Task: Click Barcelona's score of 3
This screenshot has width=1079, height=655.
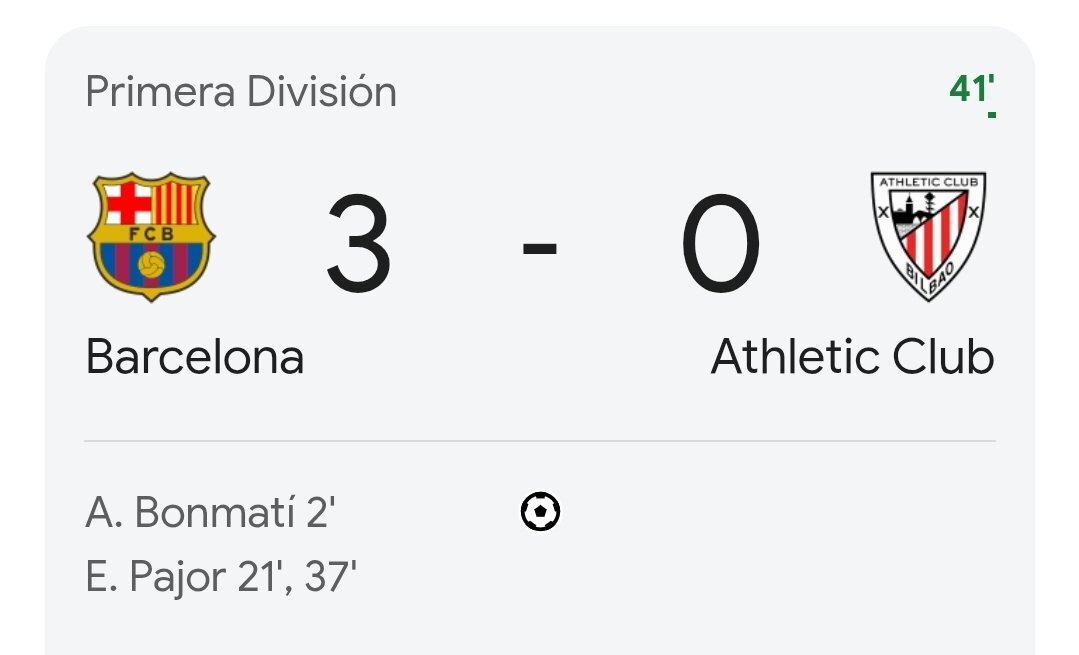Action: pyautogui.click(x=359, y=245)
